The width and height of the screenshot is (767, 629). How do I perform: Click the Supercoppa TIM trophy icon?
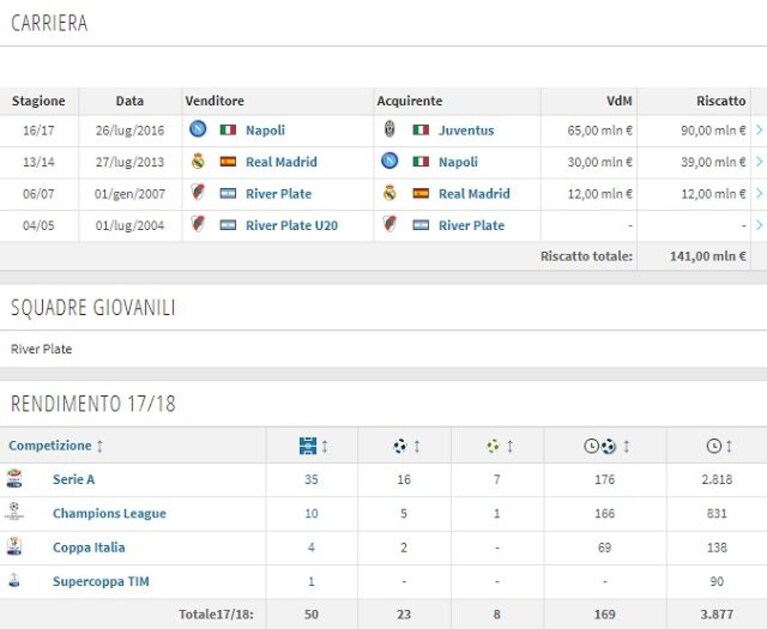[14, 580]
